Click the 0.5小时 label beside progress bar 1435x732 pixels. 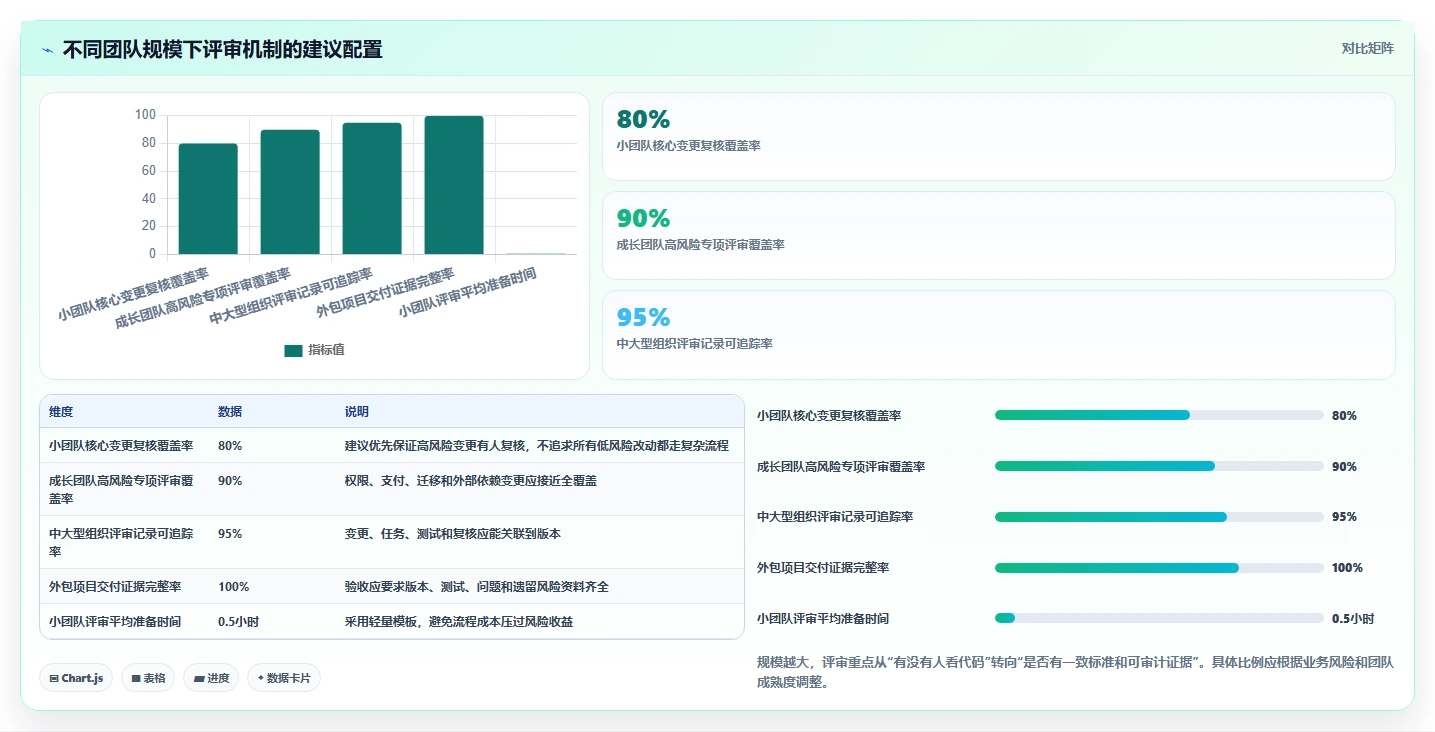(1353, 619)
